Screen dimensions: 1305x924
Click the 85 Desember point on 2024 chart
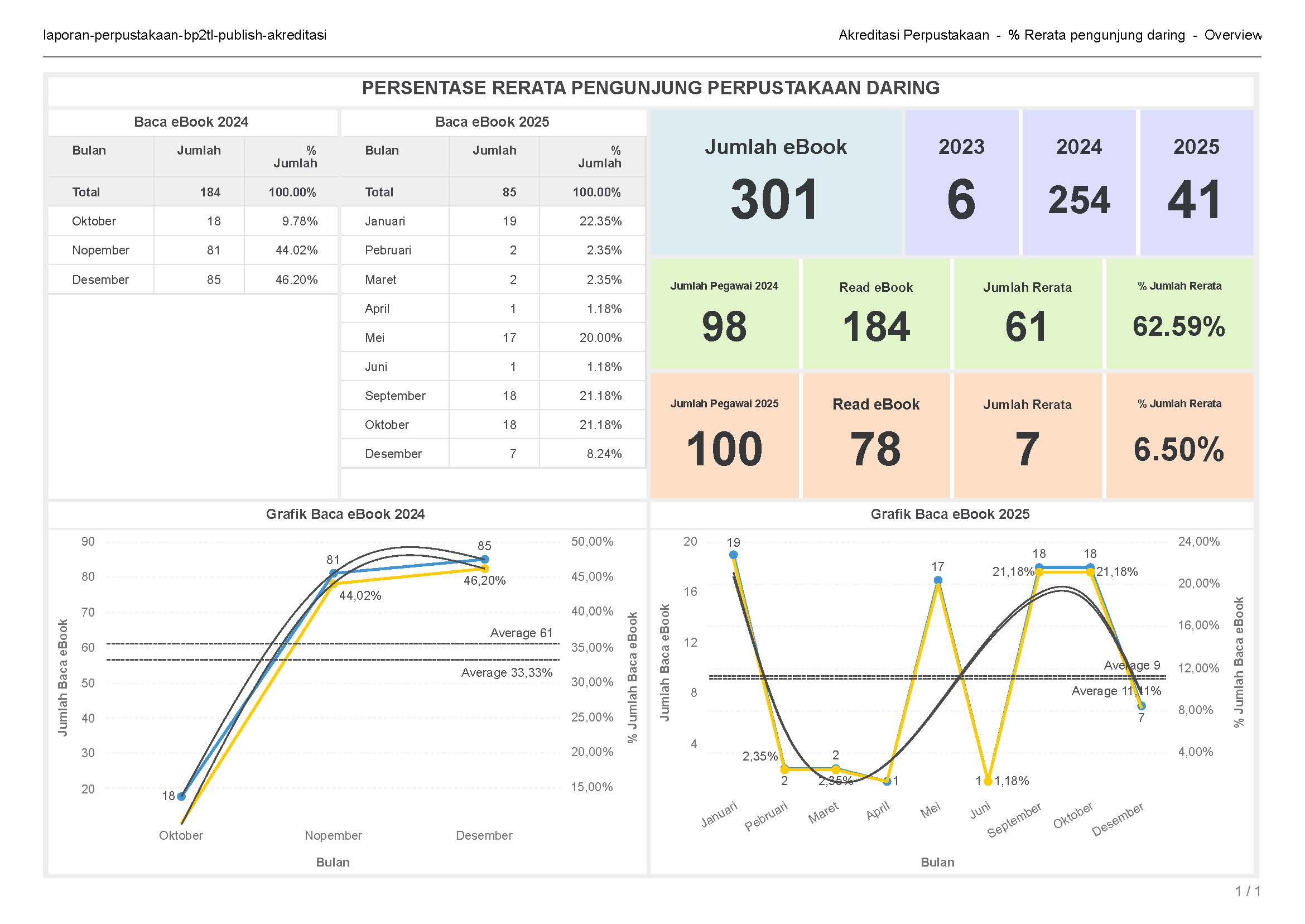484,559
